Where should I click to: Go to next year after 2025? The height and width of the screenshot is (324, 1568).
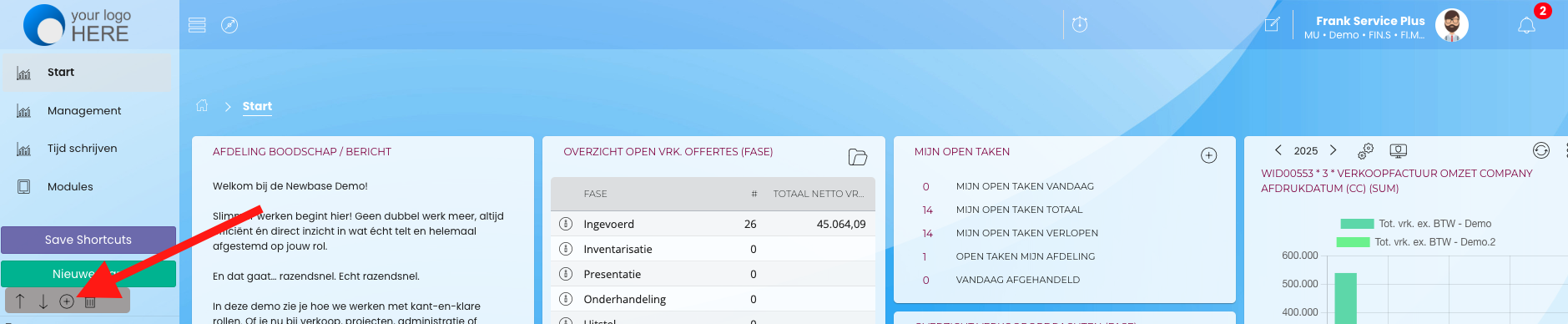coord(1333,150)
